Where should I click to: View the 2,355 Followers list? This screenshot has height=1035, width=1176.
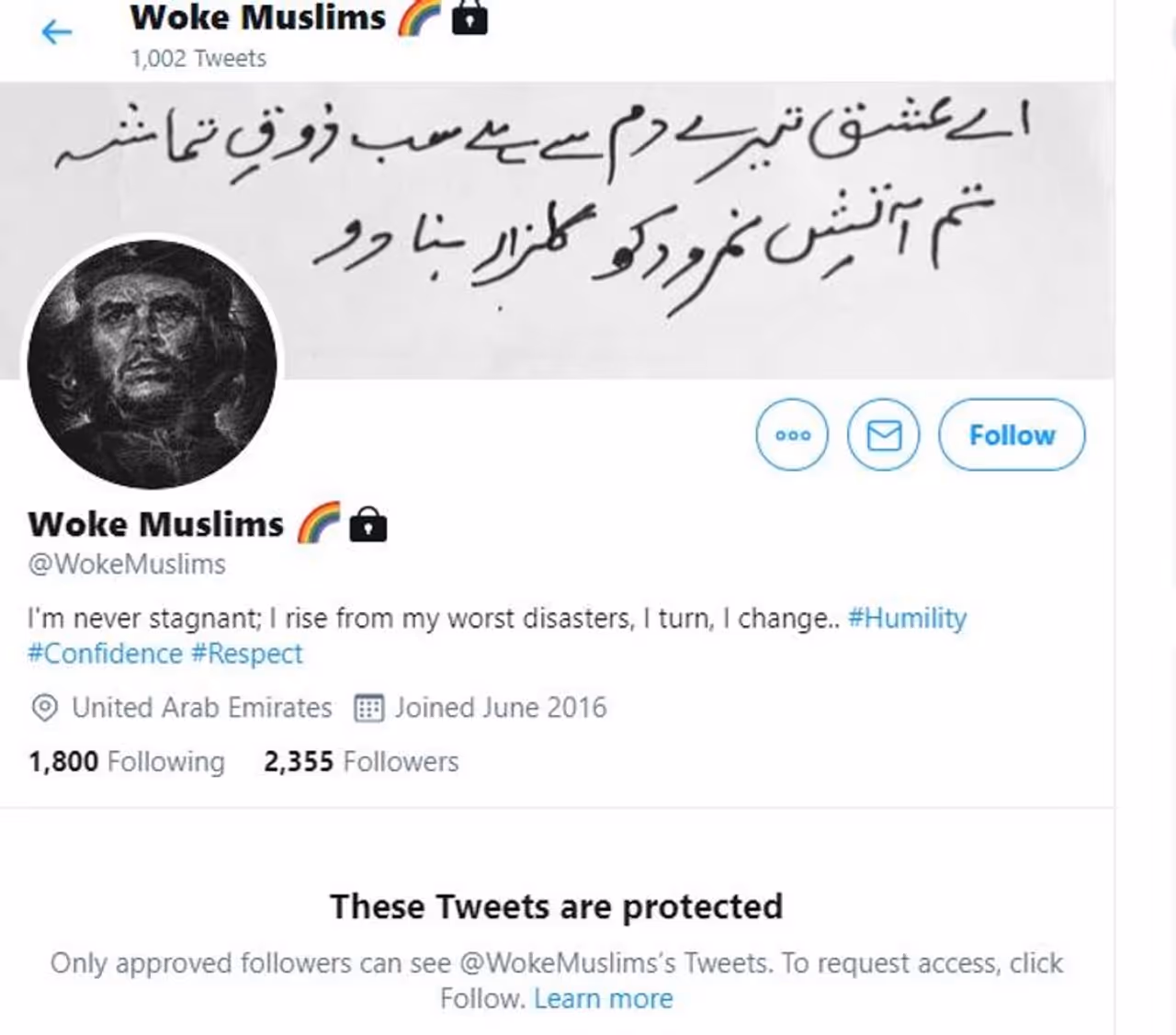point(360,761)
